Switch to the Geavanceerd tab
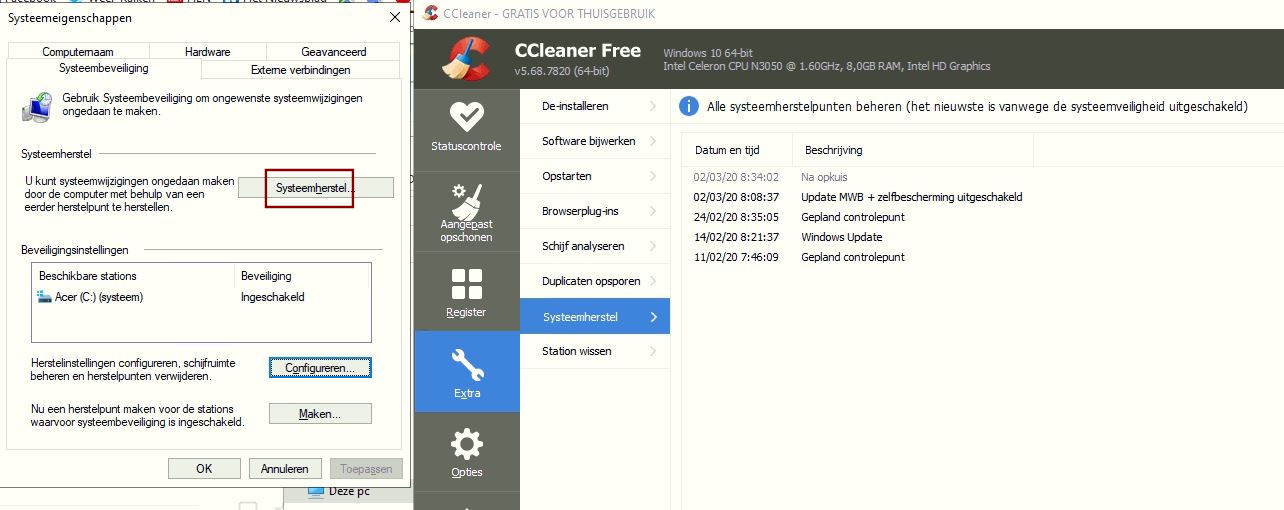Image resolution: width=1284 pixels, height=510 pixels. (x=333, y=52)
